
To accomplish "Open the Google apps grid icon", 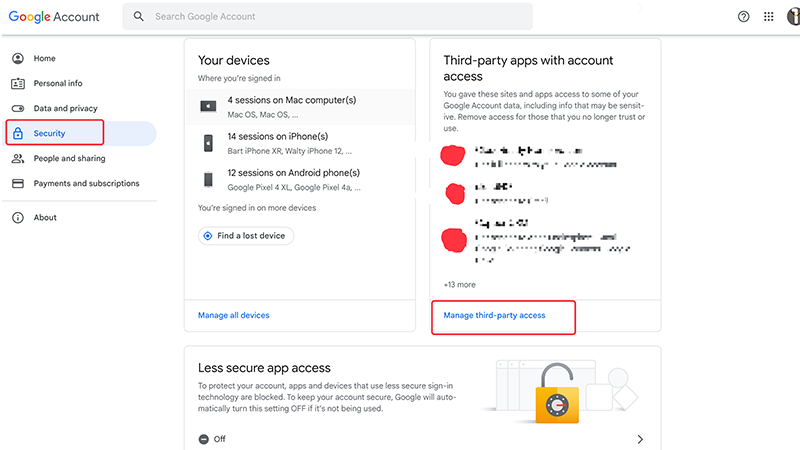I will tap(768, 17).
